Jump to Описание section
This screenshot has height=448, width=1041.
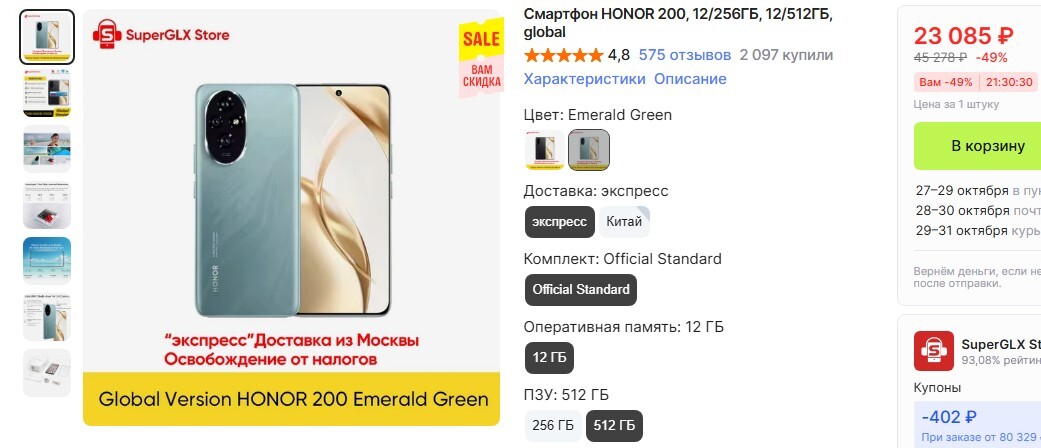690,79
